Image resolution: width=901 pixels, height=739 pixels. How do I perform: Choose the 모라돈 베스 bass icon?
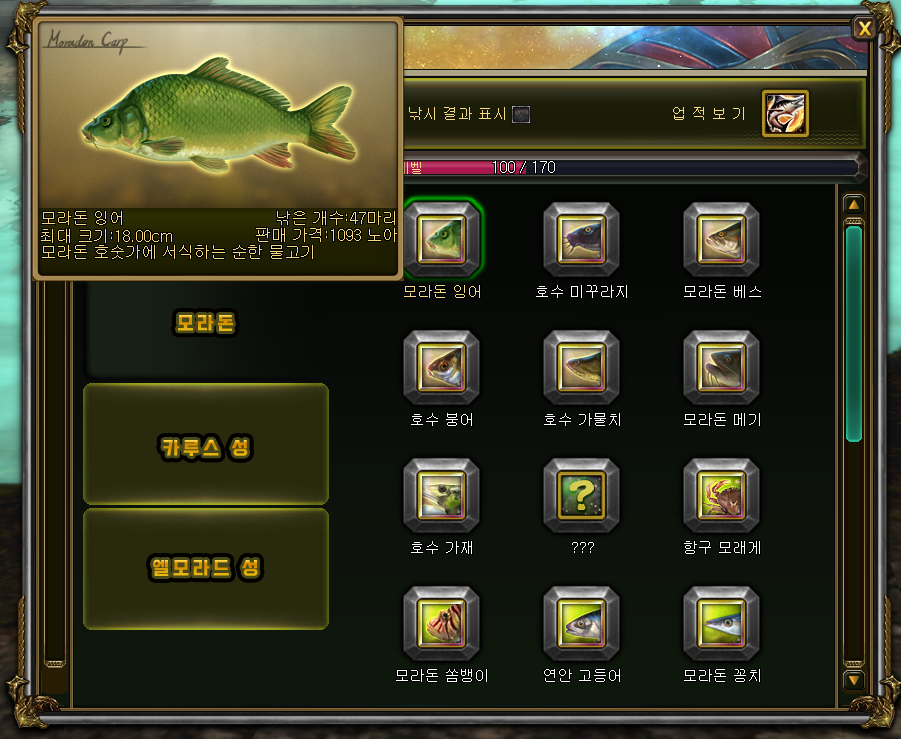pyautogui.click(x=721, y=239)
